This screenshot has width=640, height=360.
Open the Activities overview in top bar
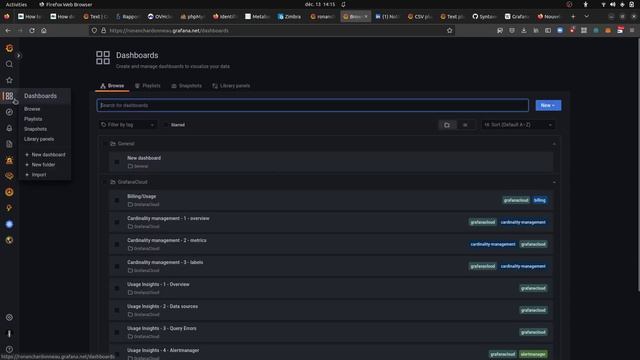16,4
